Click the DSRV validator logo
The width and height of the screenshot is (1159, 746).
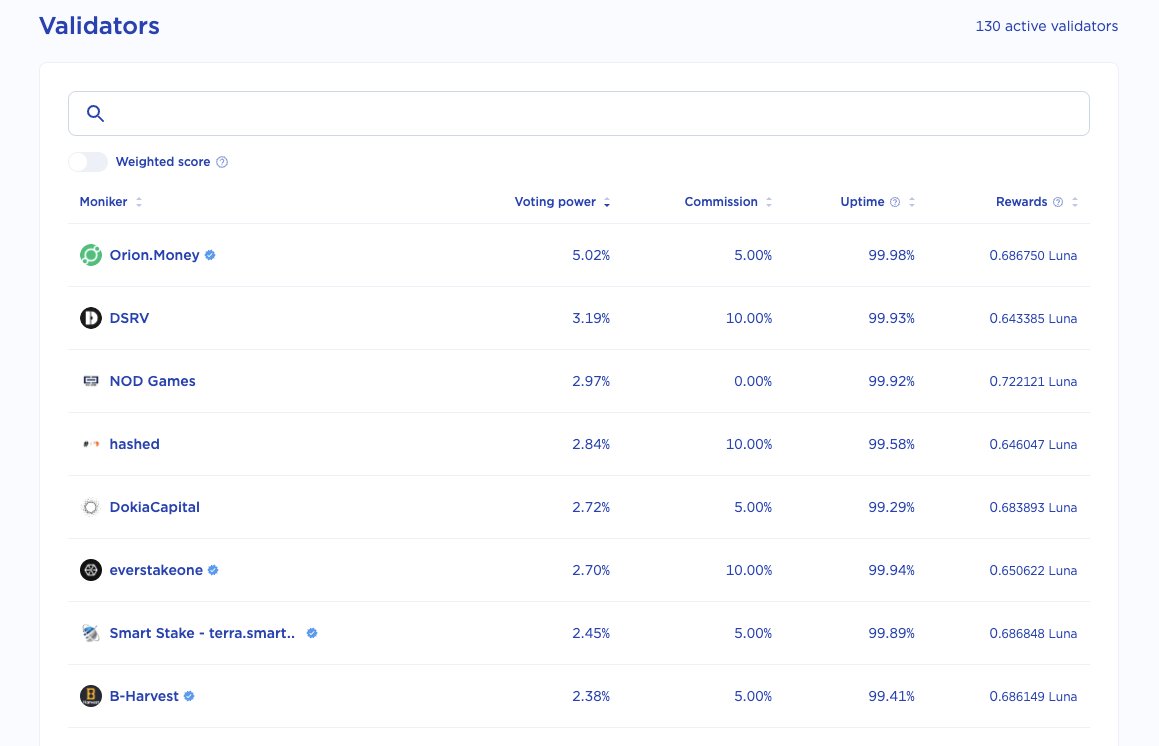click(91, 318)
